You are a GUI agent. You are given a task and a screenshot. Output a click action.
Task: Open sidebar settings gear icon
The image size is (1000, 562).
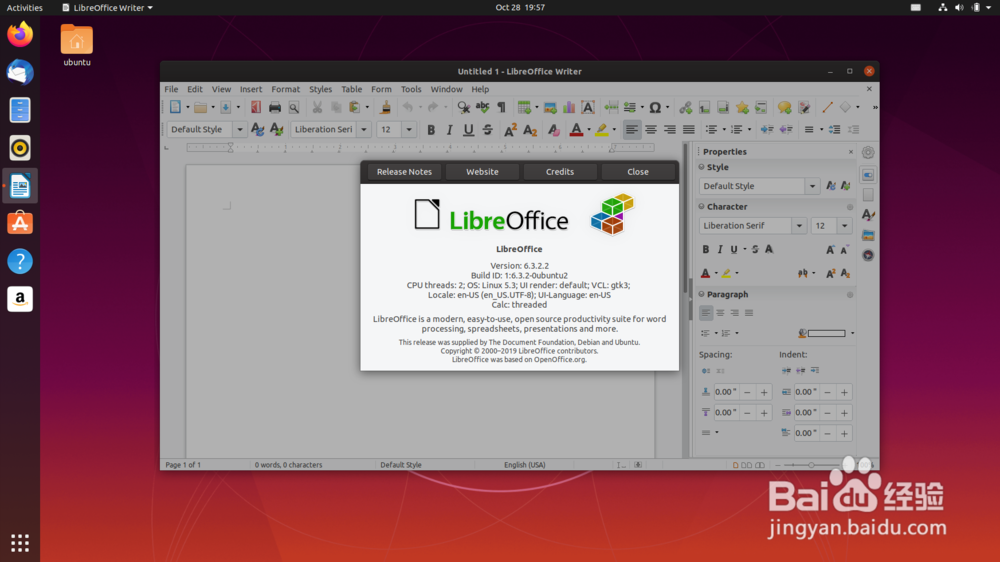coord(868,152)
